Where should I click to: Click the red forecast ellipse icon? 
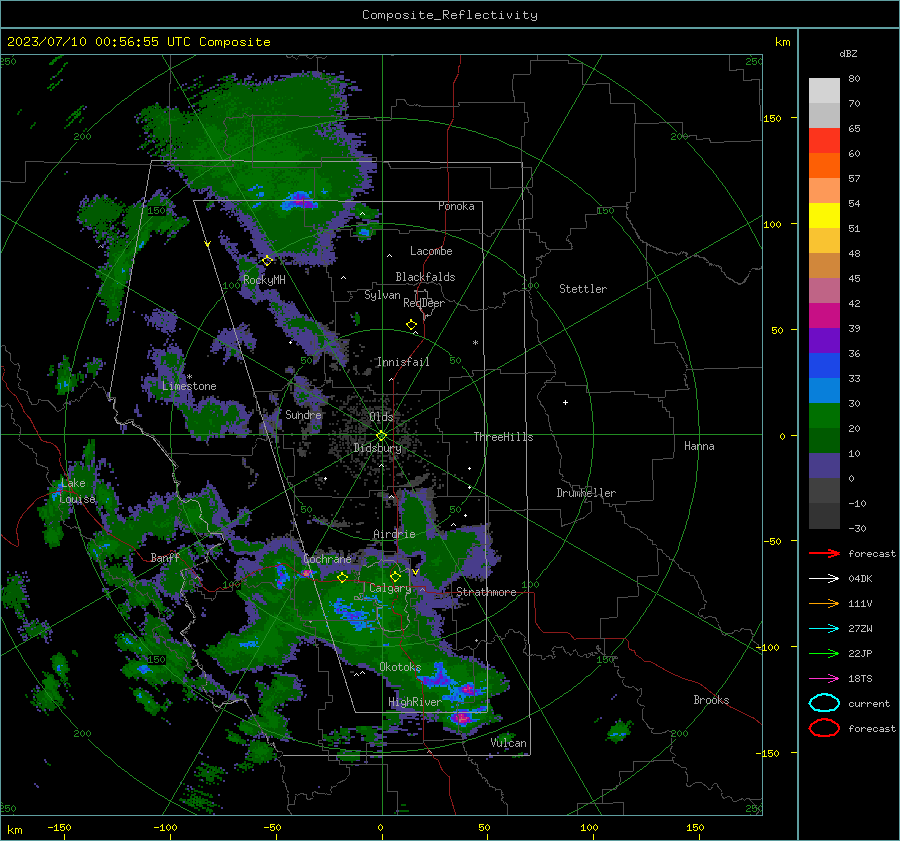coord(824,728)
